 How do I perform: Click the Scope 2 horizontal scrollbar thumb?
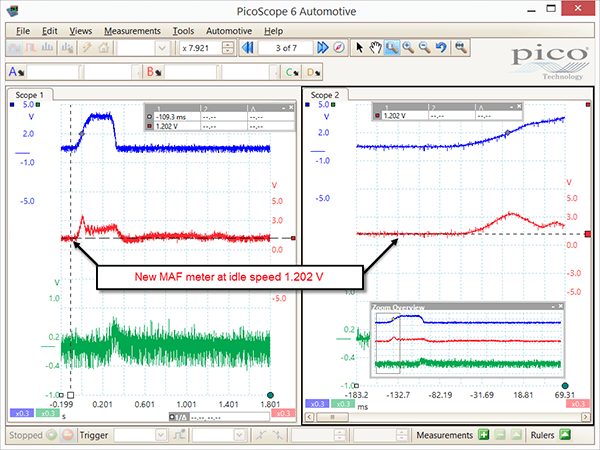click(332, 417)
